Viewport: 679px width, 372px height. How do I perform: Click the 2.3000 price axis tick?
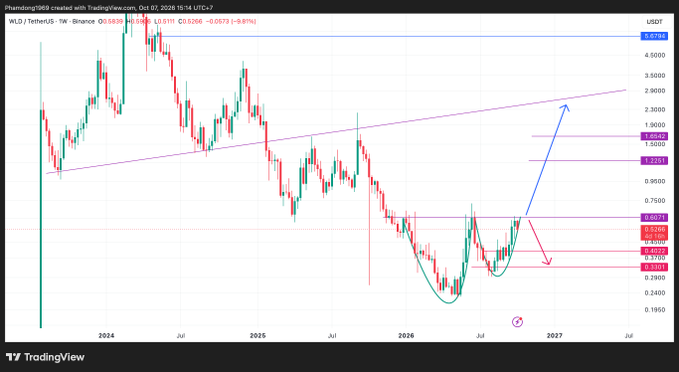655,110
